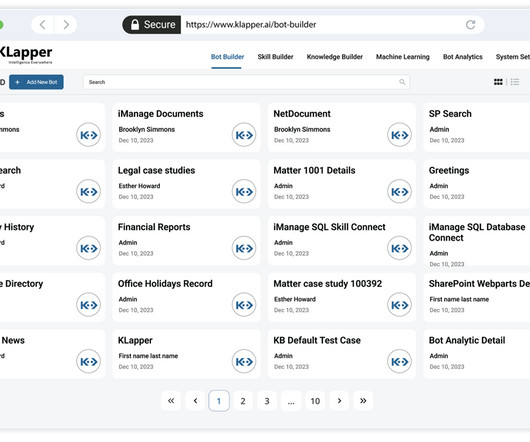Select page 3 in pagination
Viewport: 530px width, 442px height.
267,401
